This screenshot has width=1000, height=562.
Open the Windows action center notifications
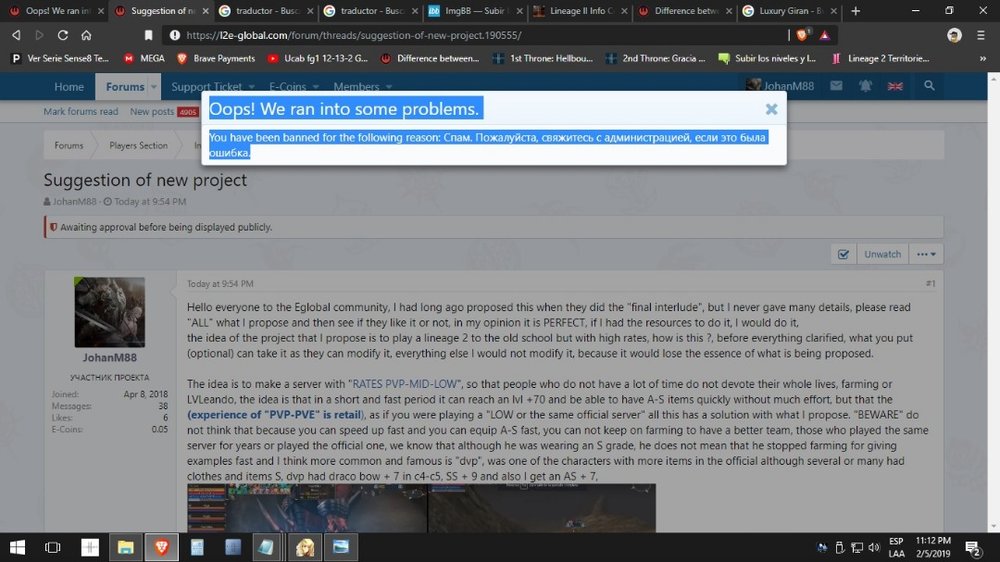[972, 547]
